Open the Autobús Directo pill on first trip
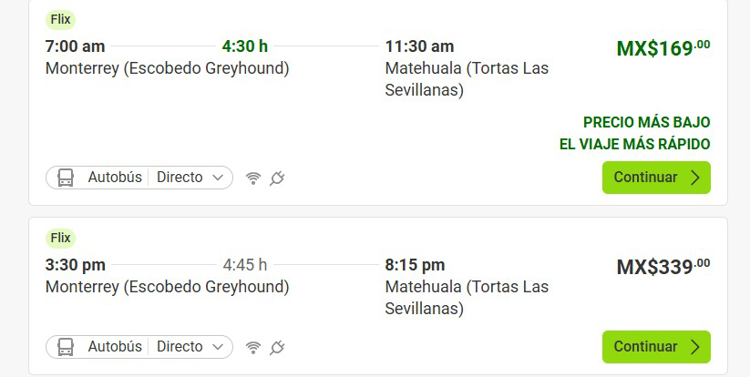The height and width of the screenshot is (377, 750). tap(139, 177)
